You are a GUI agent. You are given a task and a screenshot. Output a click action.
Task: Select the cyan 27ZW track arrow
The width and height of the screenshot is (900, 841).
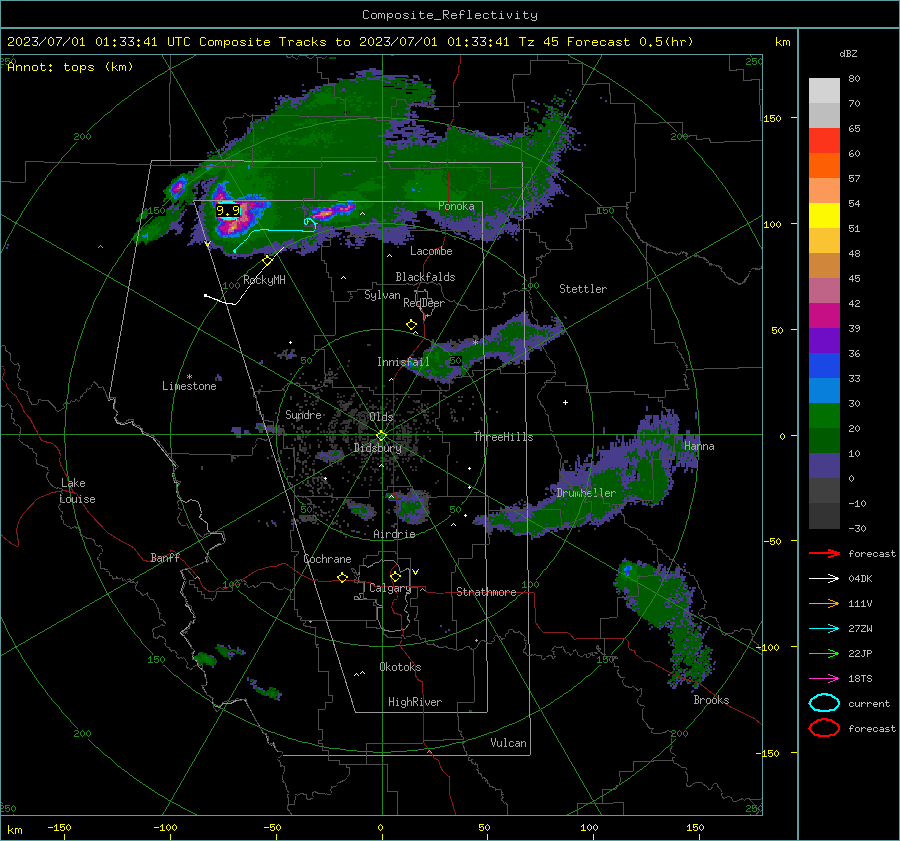tap(824, 629)
